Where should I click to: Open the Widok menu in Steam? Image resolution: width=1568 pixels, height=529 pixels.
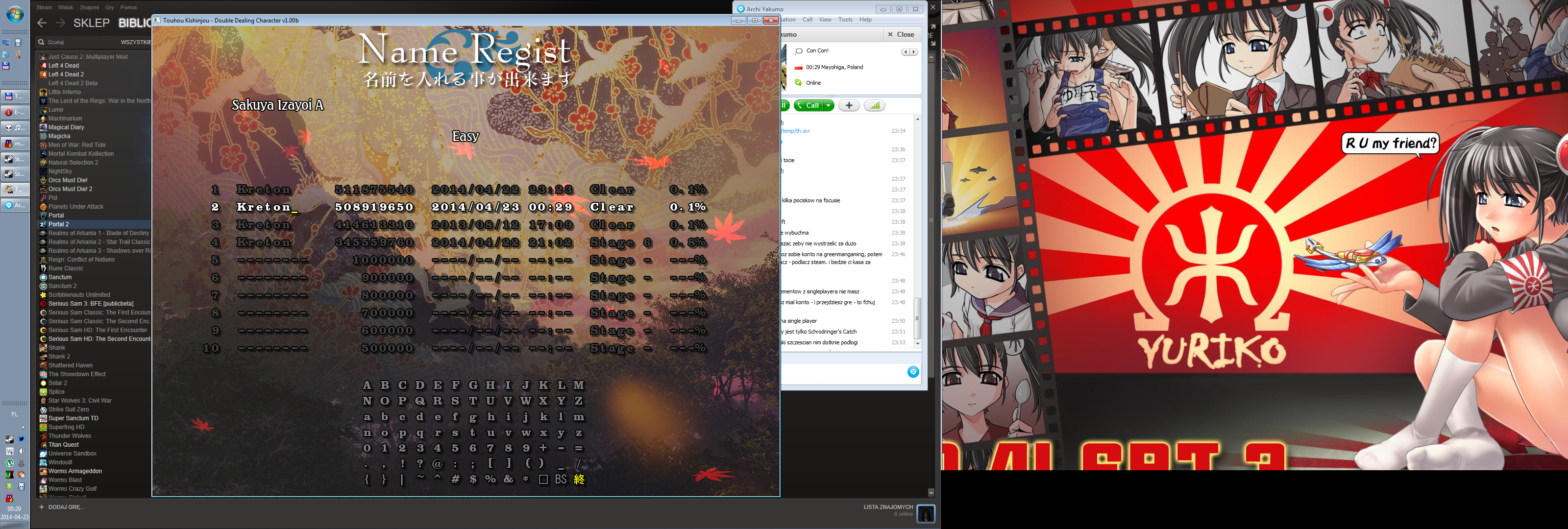coord(66,7)
